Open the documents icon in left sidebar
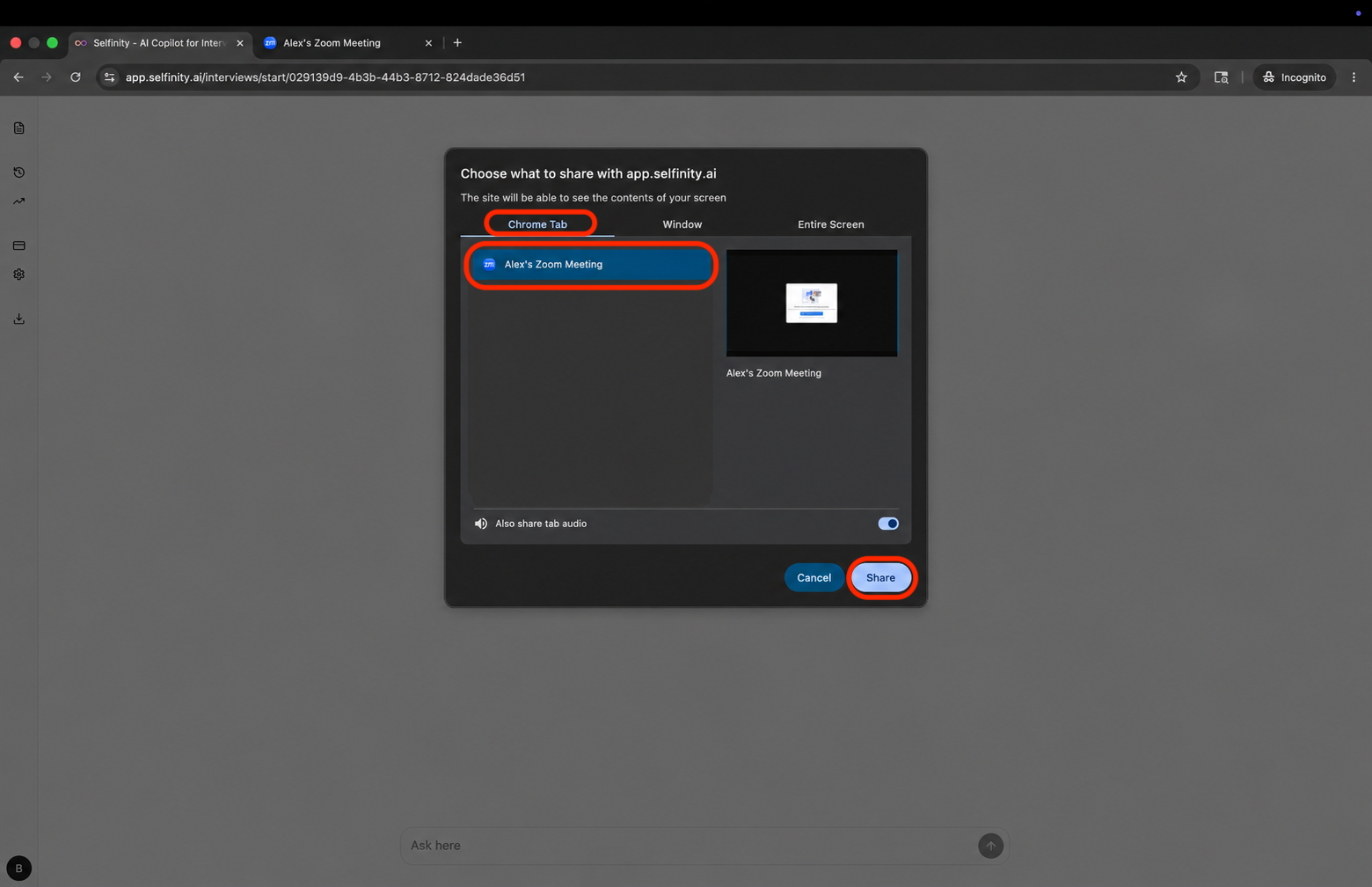The height and width of the screenshot is (887, 1372). pos(18,128)
